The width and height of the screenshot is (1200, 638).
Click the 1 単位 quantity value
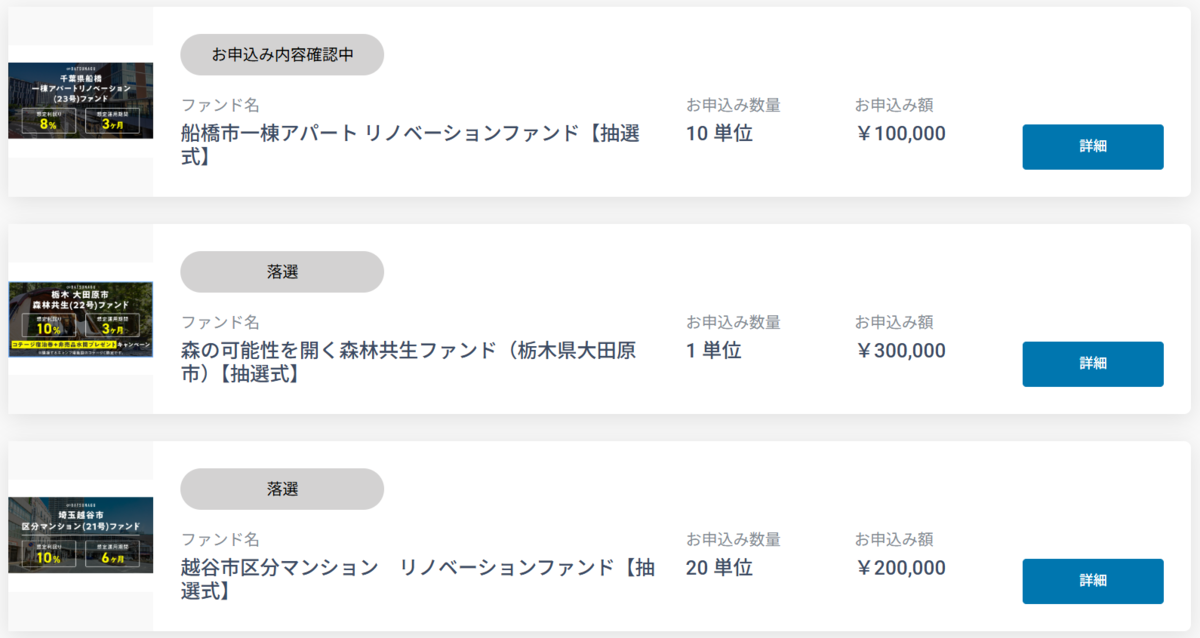pos(713,350)
